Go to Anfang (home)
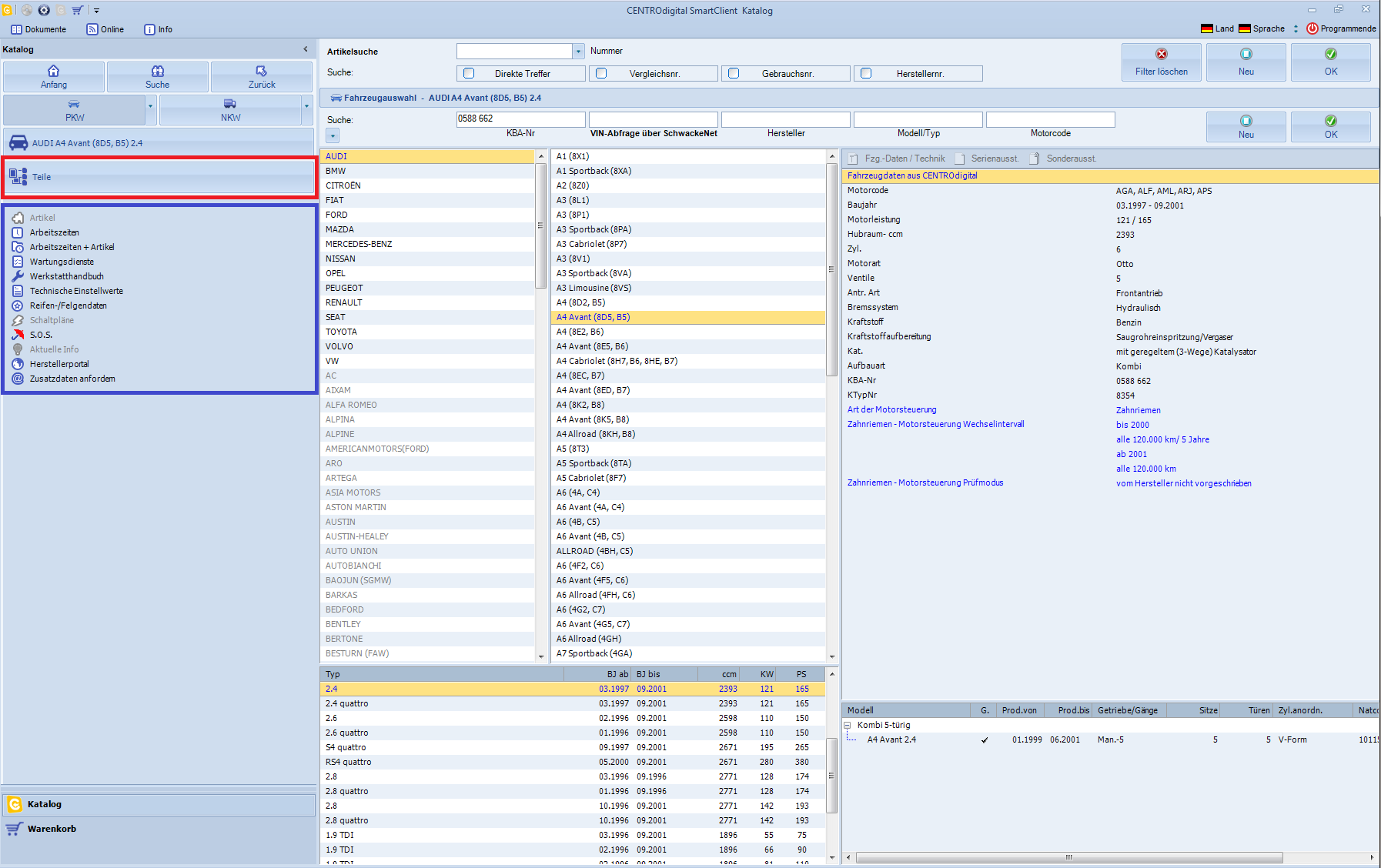Viewport: 1381px width, 868px height. (54, 77)
